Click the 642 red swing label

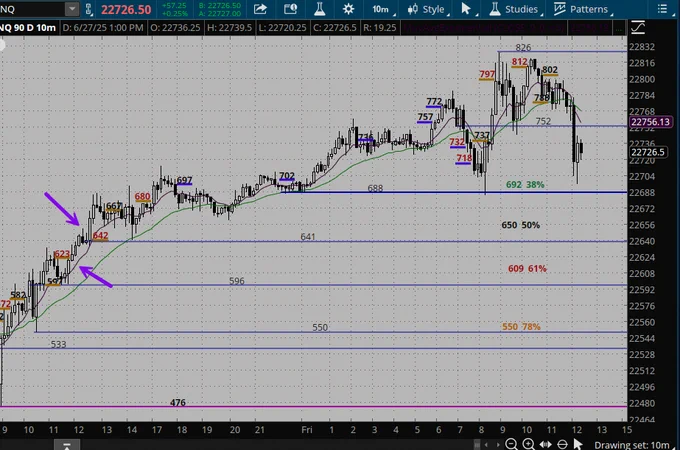(x=100, y=236)
